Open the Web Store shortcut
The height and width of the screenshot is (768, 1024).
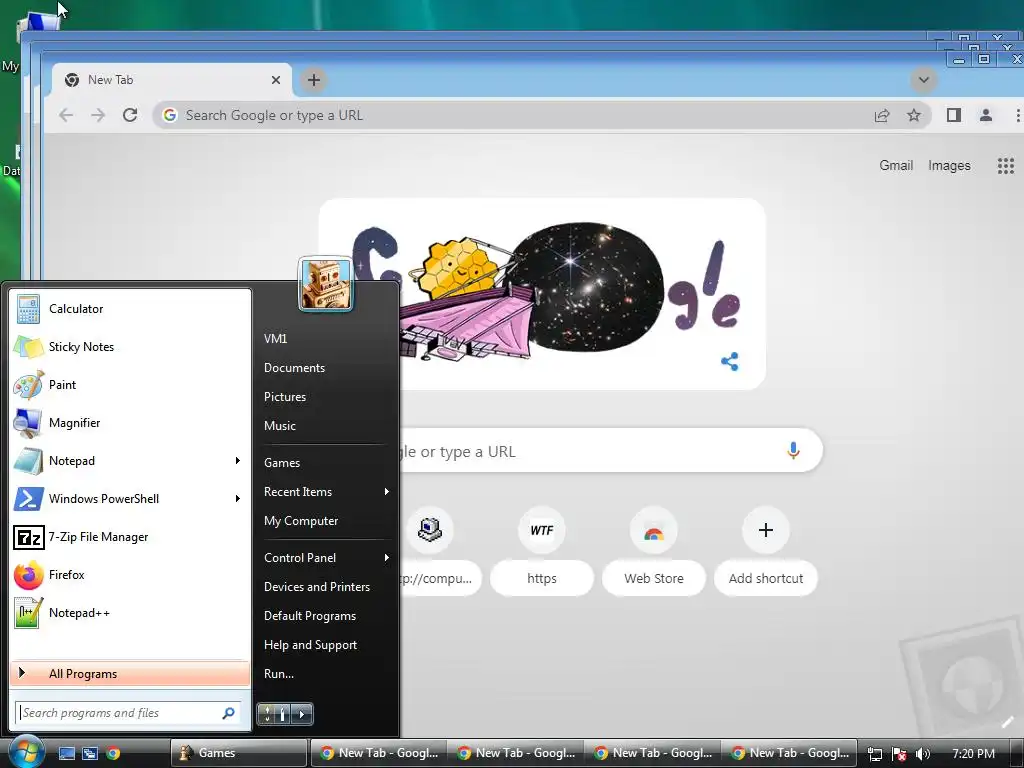click(x=654, y=550)
